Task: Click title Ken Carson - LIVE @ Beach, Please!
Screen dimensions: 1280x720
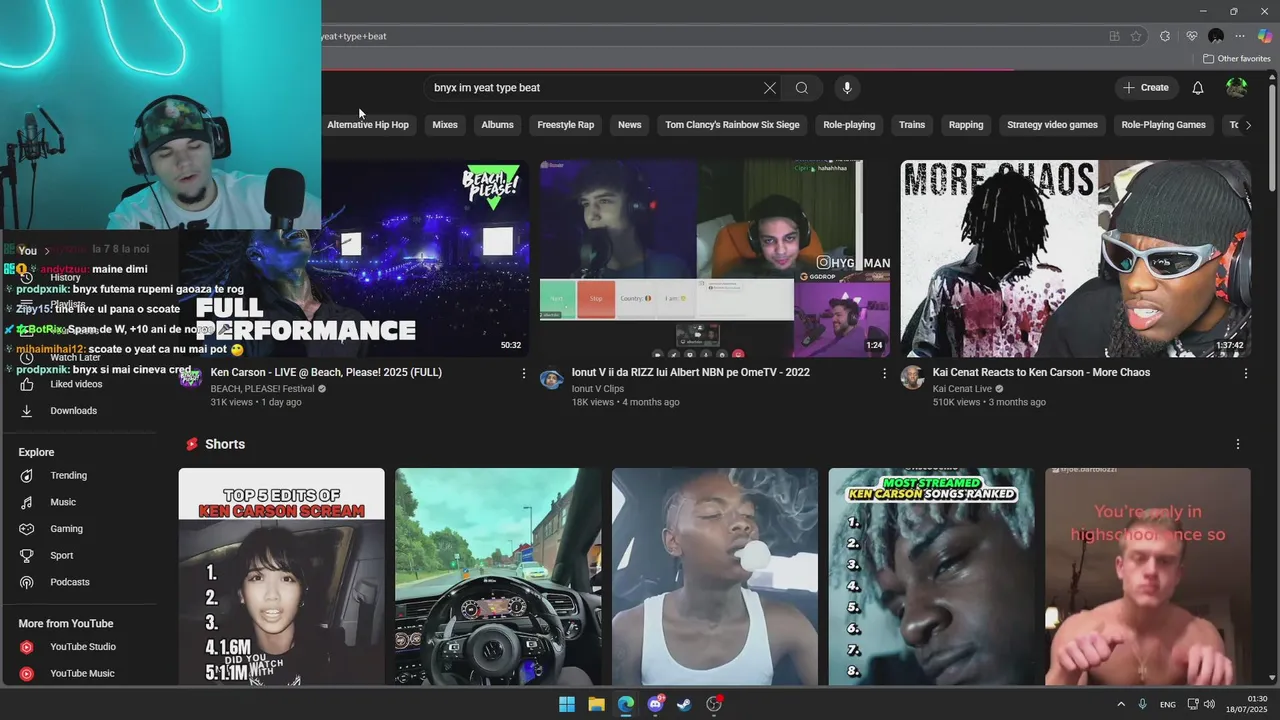Action: (x=326, y=372)
